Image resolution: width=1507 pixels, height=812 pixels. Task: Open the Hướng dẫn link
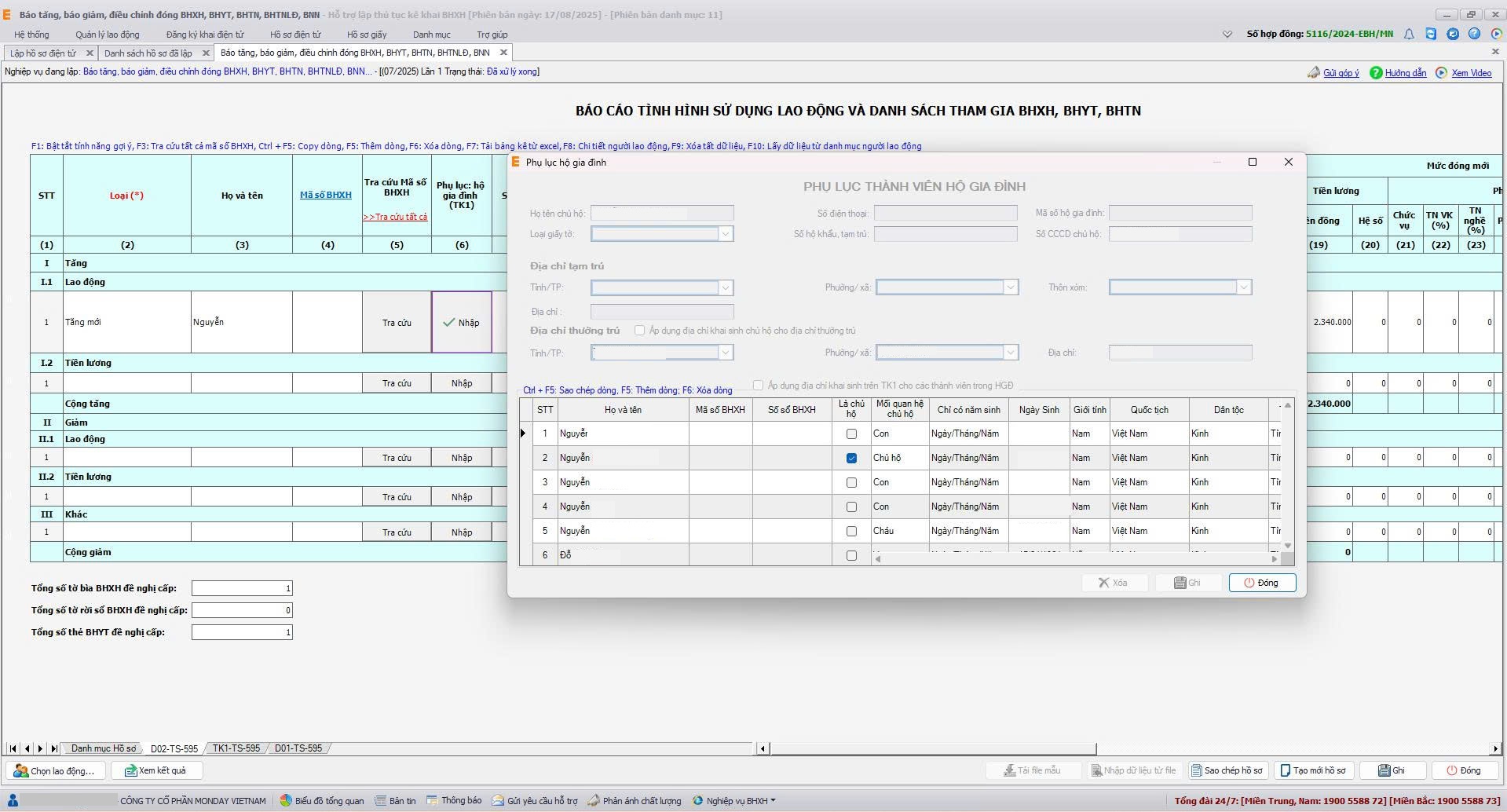(x=1405, y=73)
